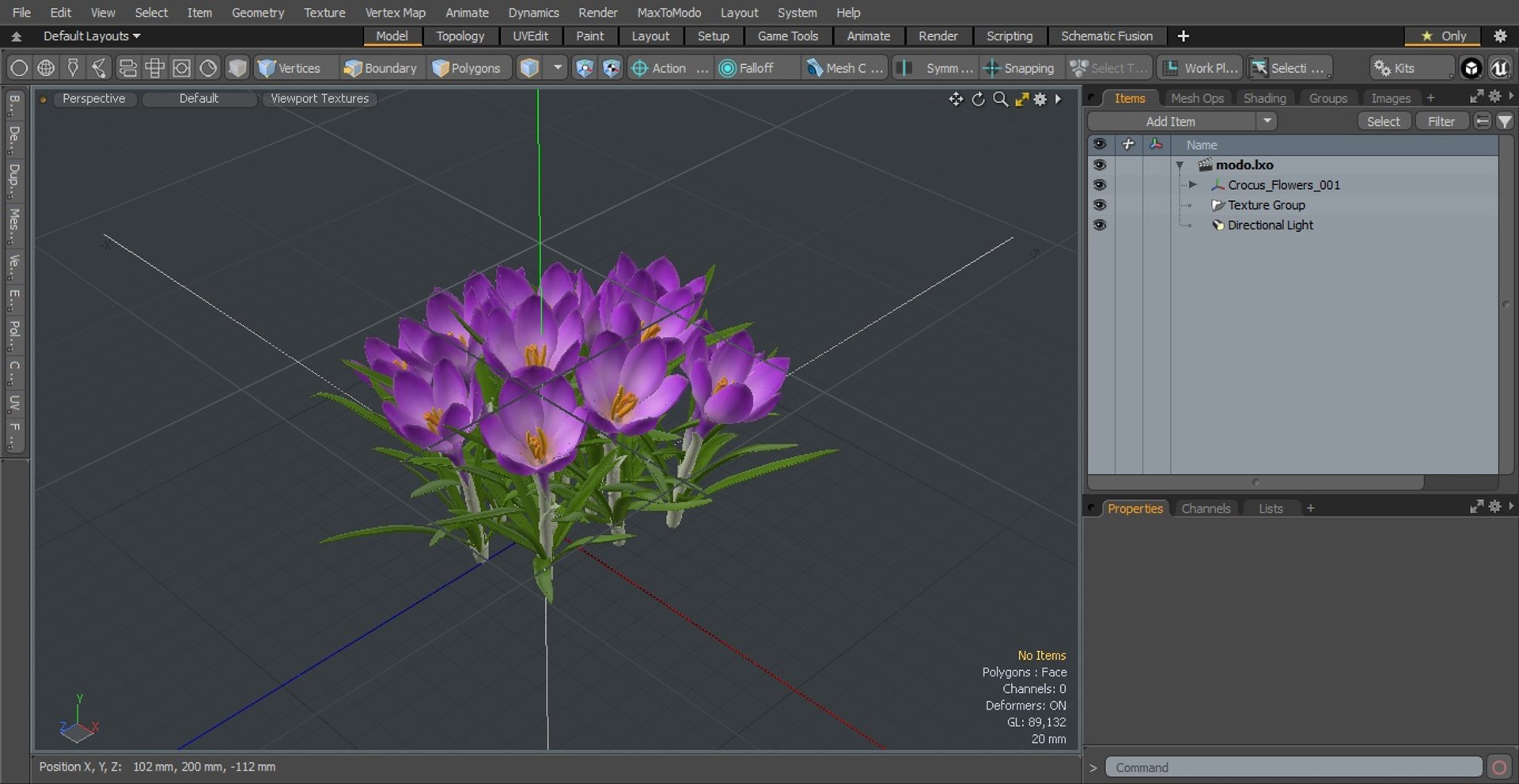Viewport: 1519px width, 784px height.
Task: Open the Geometry menu
Action: tap(258, 13)
